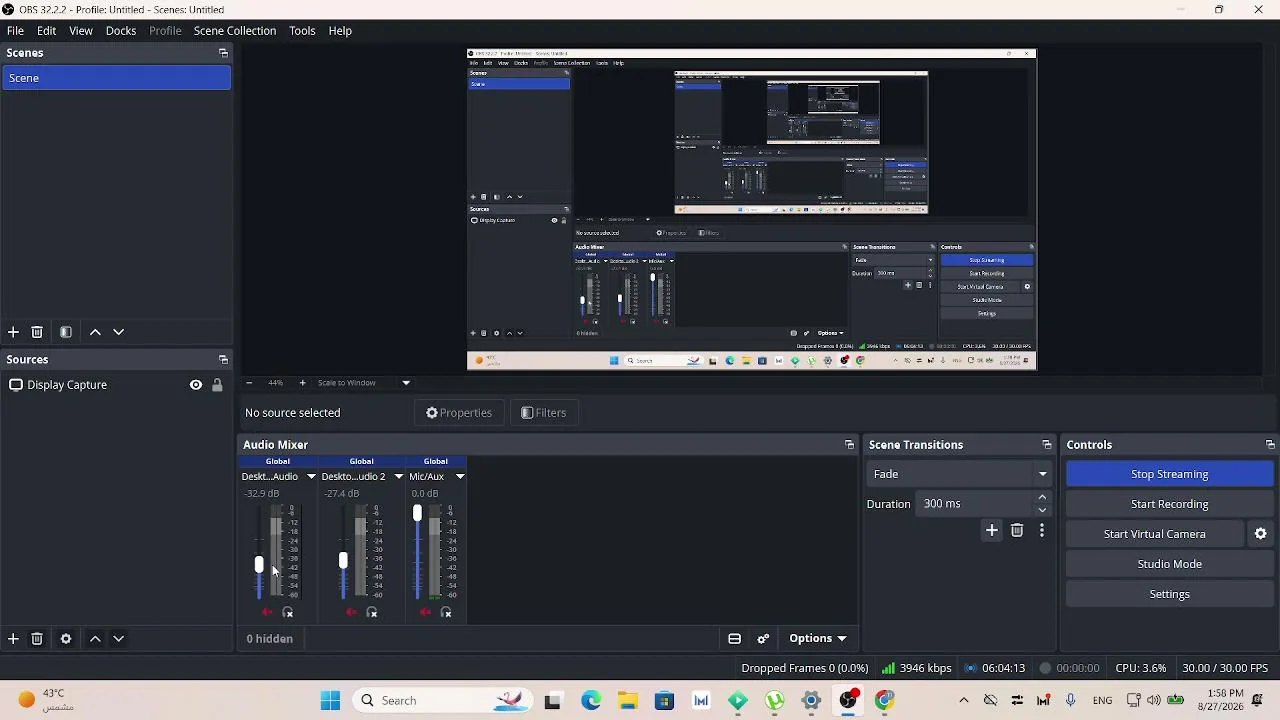Move source up in Sources list
Image resolution: width=1280 pixels, height=720 pixels.
pyautogui.click(x=95, y=638)
